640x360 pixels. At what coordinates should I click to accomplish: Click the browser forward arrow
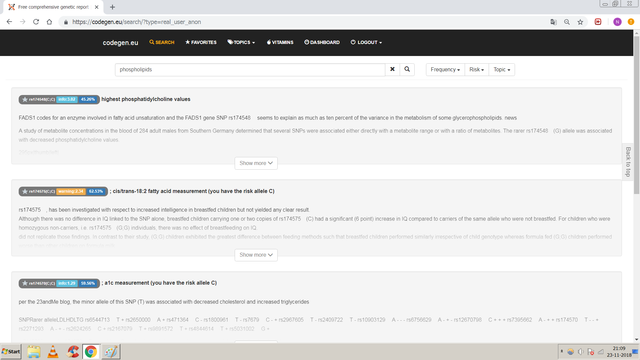click(22, 22)
